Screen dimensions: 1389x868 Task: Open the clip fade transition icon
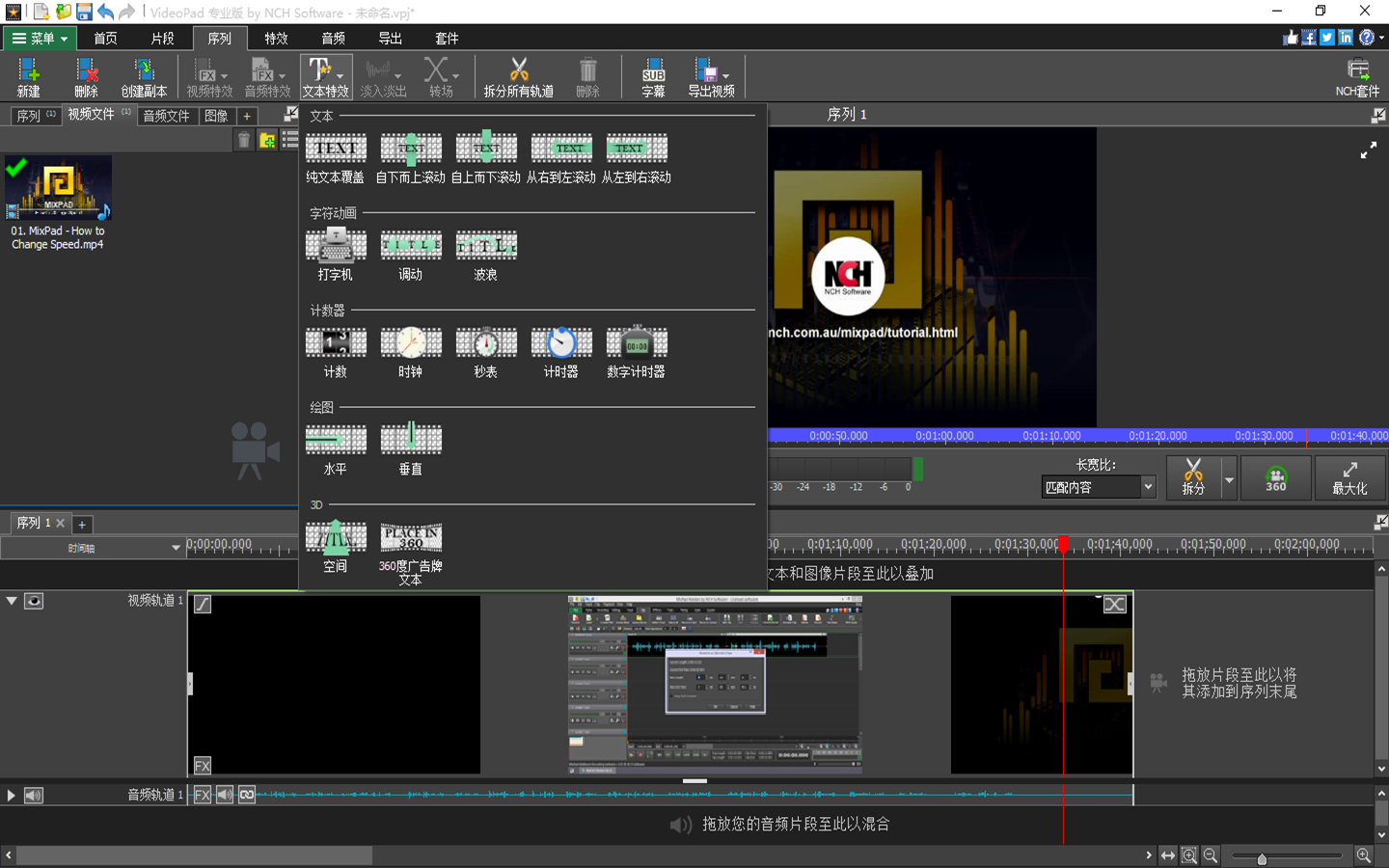[x=203, y=604]
